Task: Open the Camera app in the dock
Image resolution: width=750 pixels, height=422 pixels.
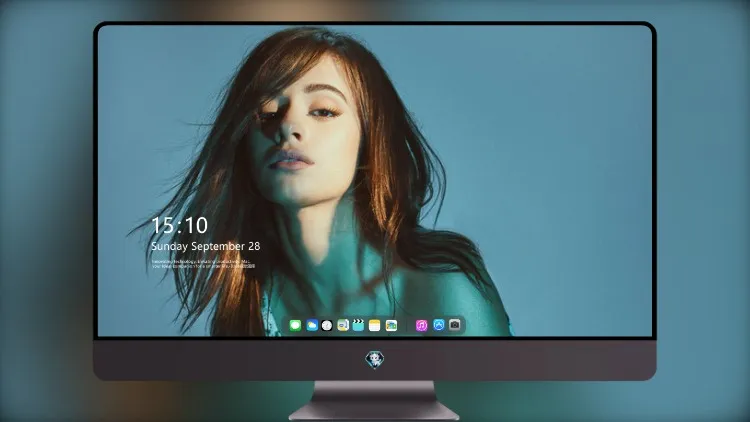Action: point(455,325)
